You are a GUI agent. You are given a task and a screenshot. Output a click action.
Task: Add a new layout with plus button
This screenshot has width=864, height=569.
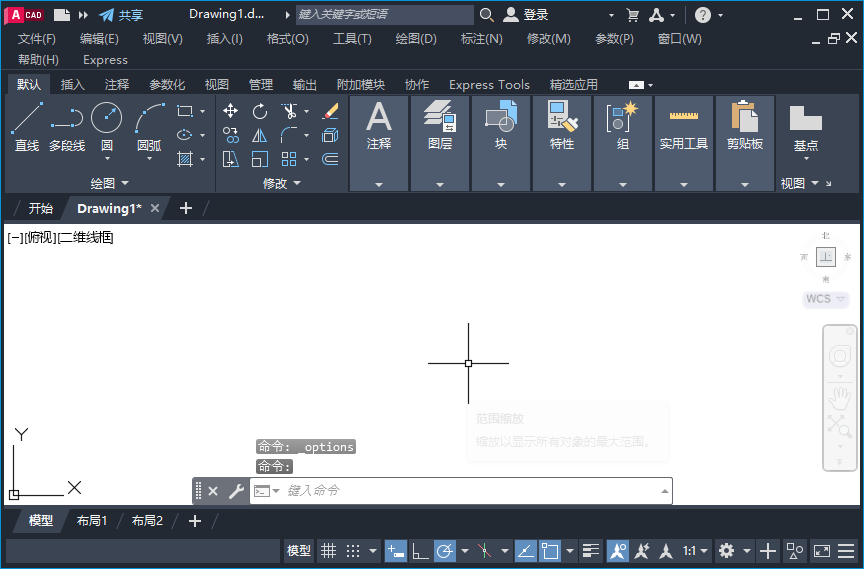195,521
